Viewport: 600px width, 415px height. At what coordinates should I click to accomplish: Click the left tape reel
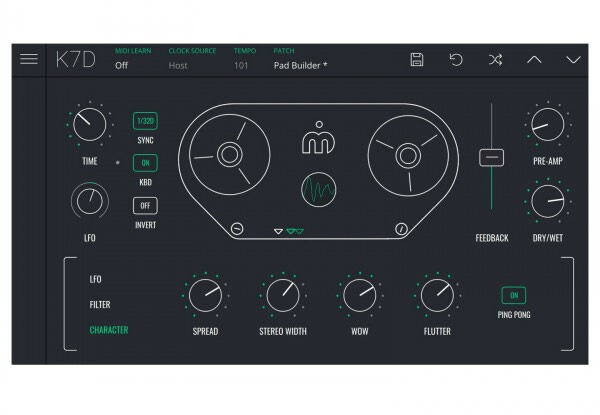(x=229, y=156)
